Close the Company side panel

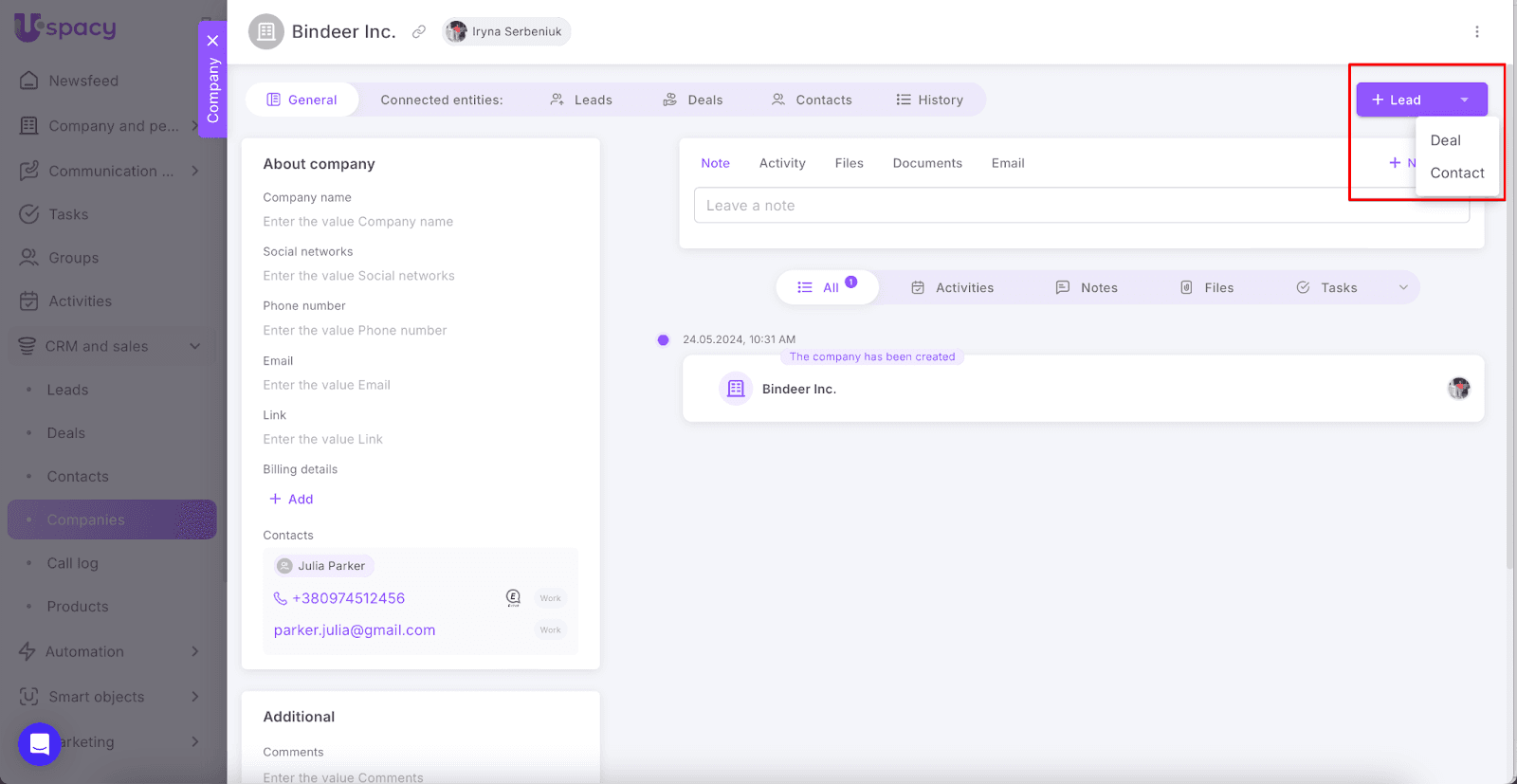pyautogui.click(x=212, y=41)
